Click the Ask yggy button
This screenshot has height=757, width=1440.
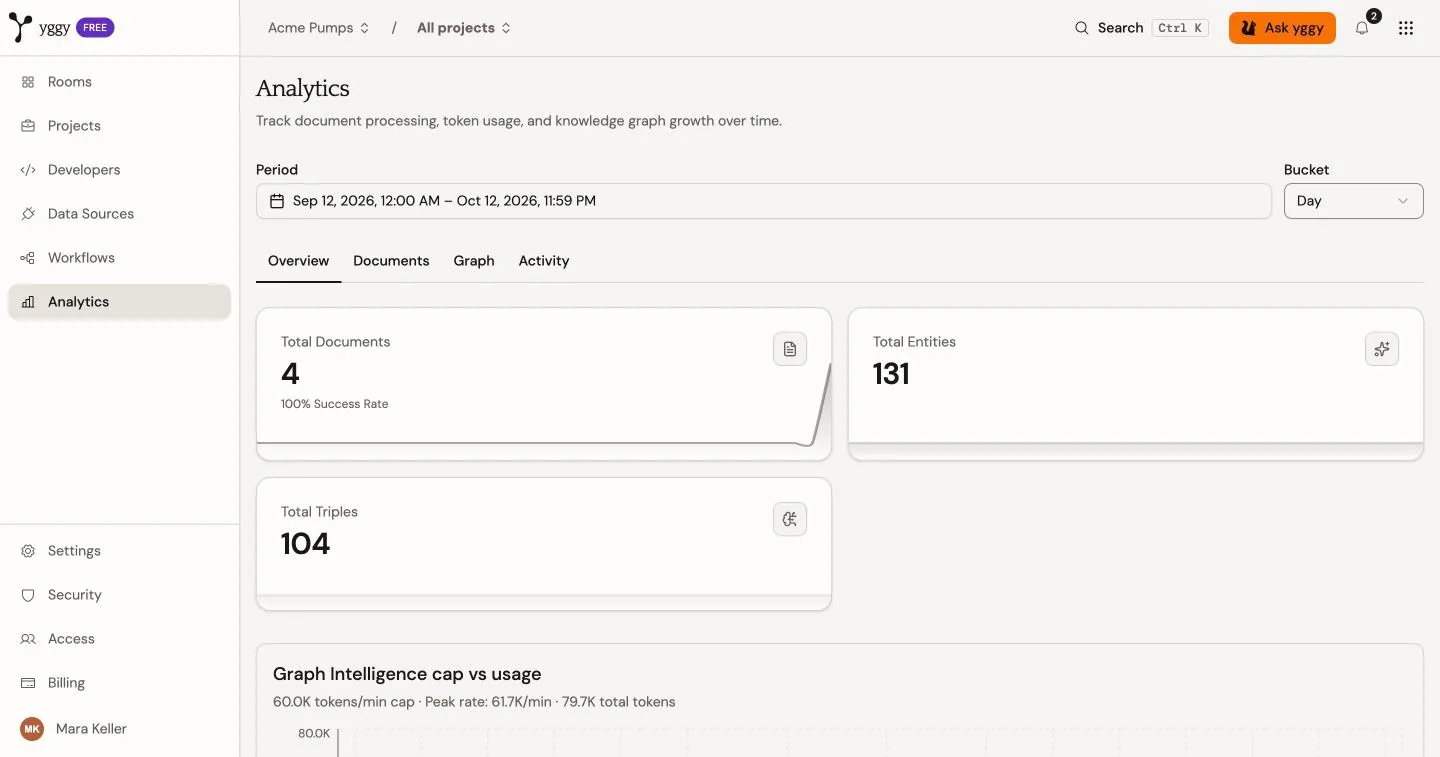tap(1282, 28)
